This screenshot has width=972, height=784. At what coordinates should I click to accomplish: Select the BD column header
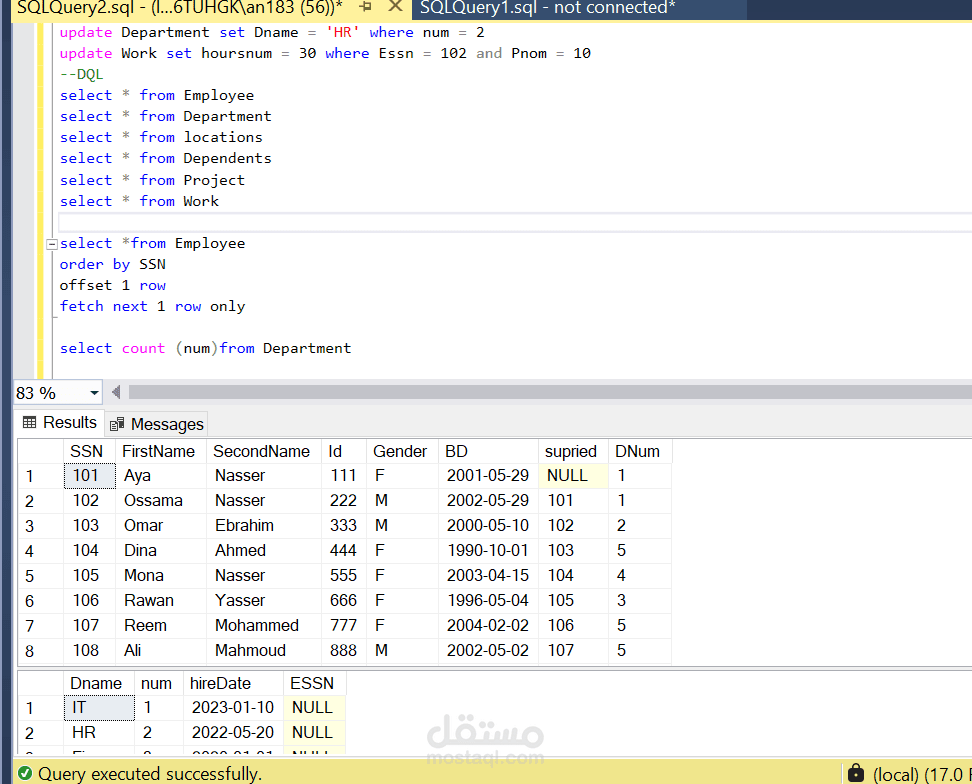(x=488, y=451)
